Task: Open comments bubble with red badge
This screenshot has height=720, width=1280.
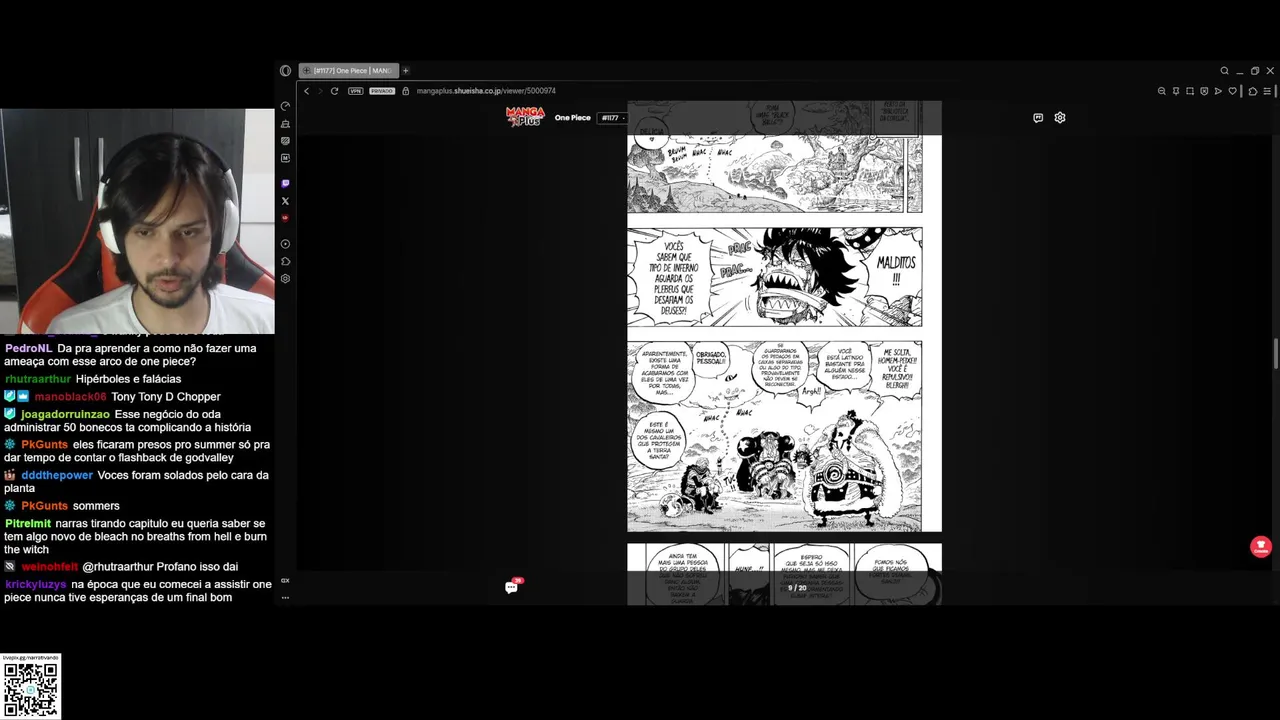Action: [513, 586]
